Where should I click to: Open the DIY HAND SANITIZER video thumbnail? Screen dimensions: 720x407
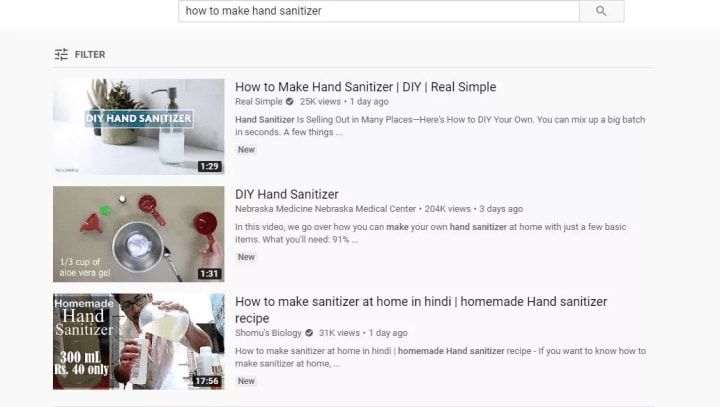click(139, 127)
